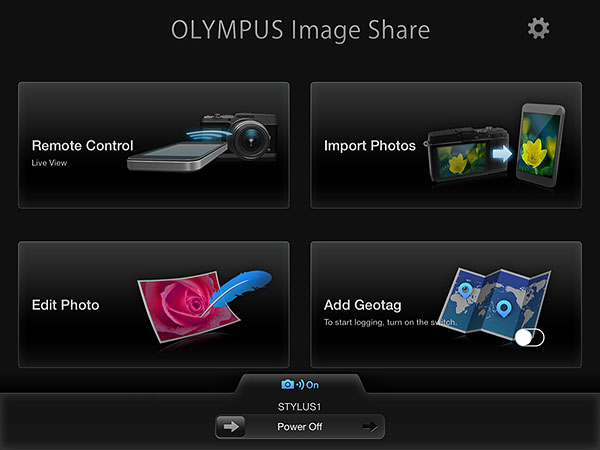Click the camera Wi-Fi On status icon
Viewport: 600px width, 450px height.
pos(300,385)
